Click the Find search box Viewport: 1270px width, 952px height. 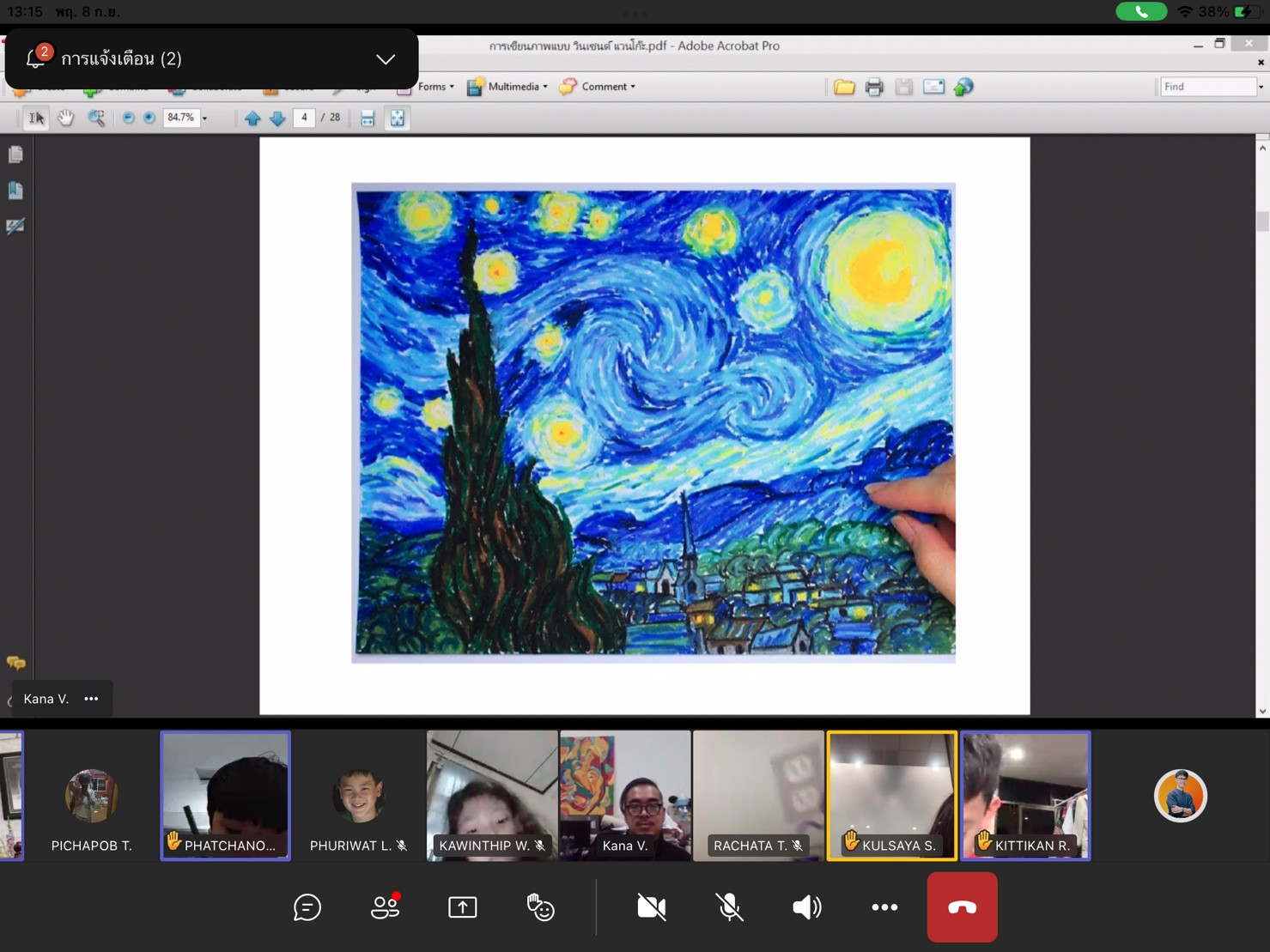1207,87
